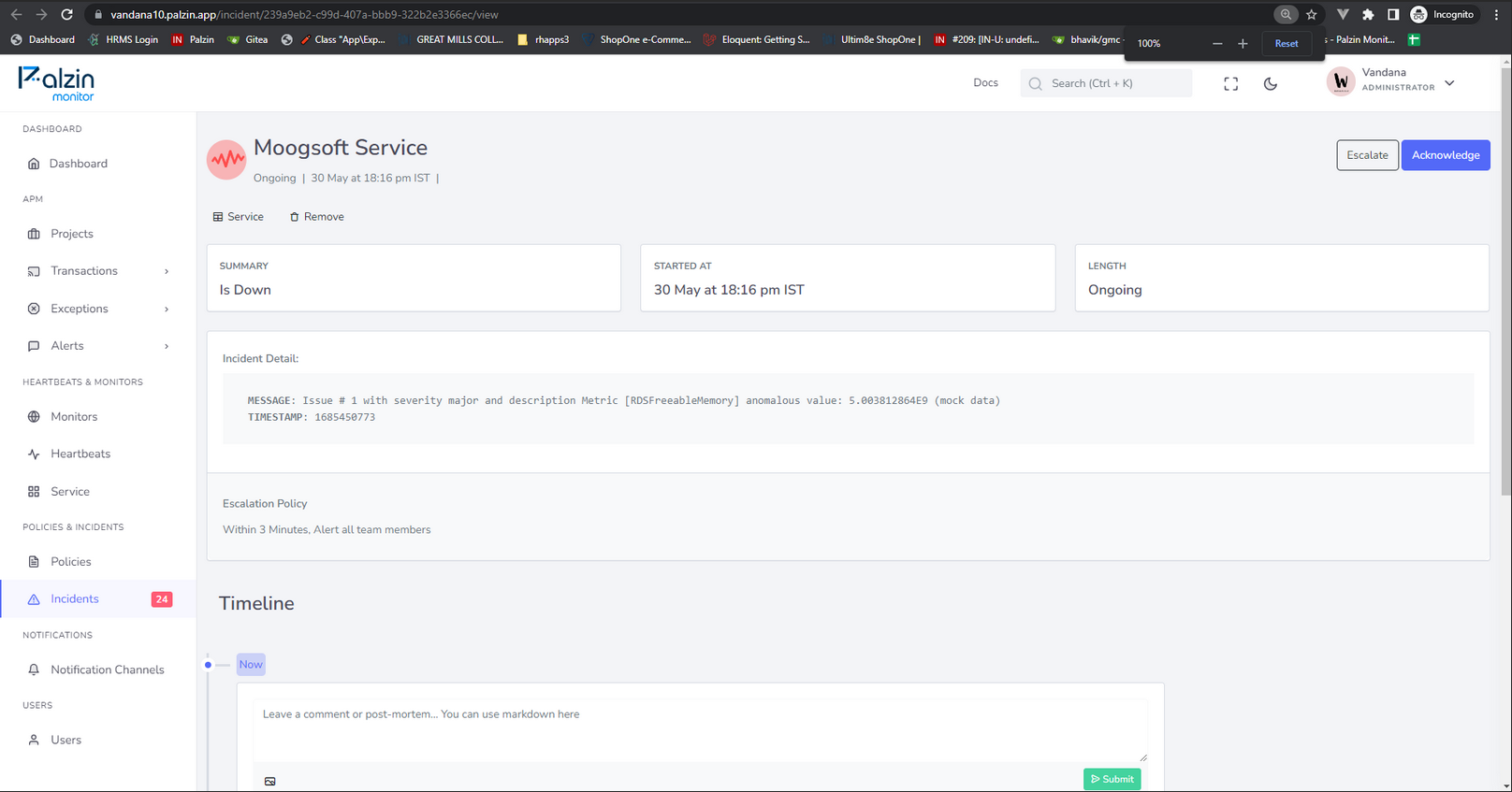Screen dimensions: 1512x792
Task: Click the Monitors globe icon
Action: 34,417
